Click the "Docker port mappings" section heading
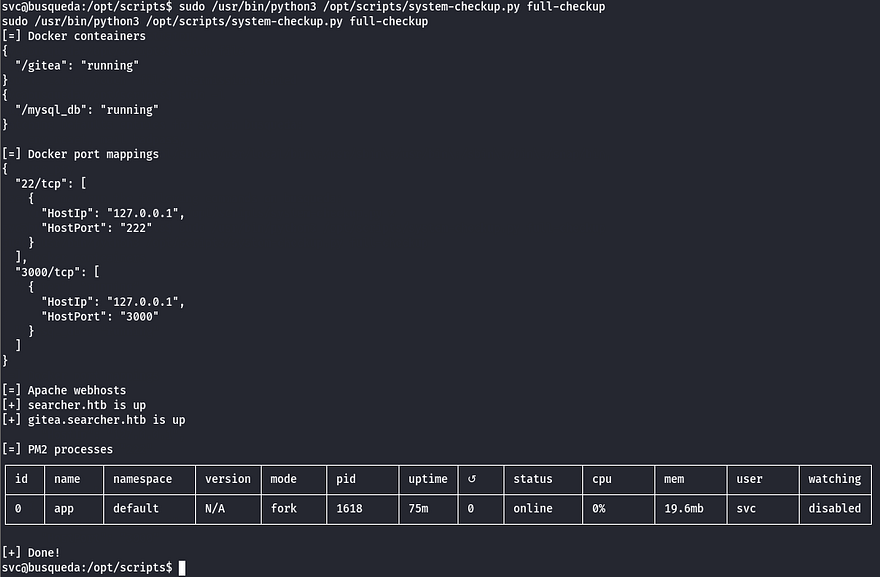Image resolution: width=880 pixels, height=577 pixels. 93,154
